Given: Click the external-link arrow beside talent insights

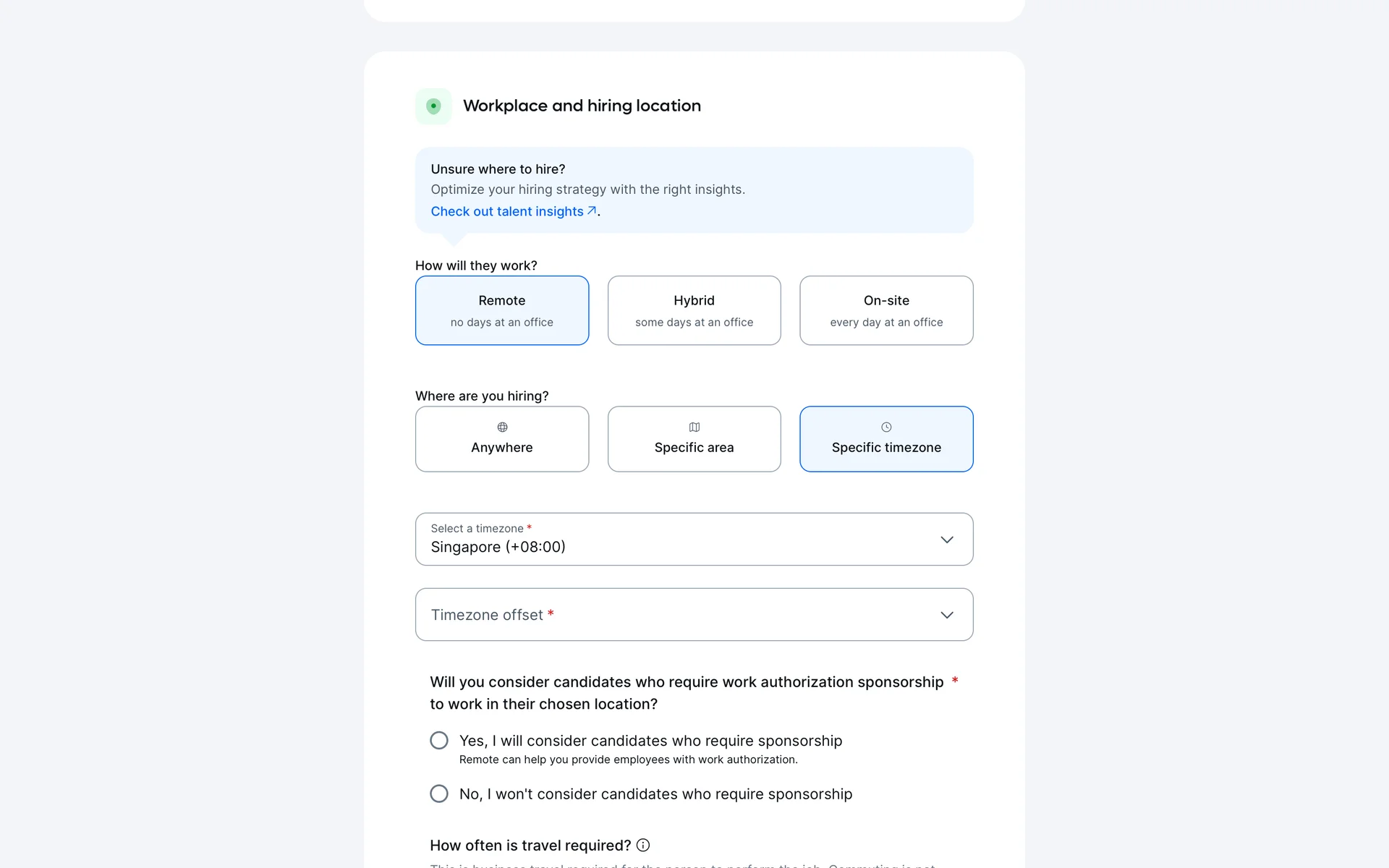Looking at the screenshot, I should (592, 210).
